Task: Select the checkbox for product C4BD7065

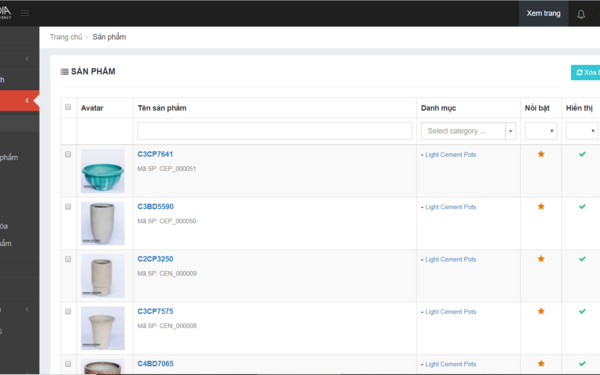Action: pyautogui.click(x=68, y=364)
